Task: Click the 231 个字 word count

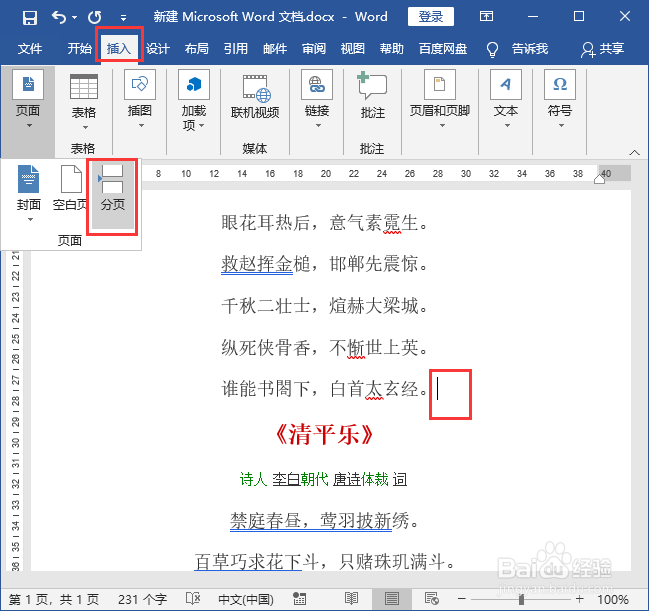Action: [x=142, y=599]
